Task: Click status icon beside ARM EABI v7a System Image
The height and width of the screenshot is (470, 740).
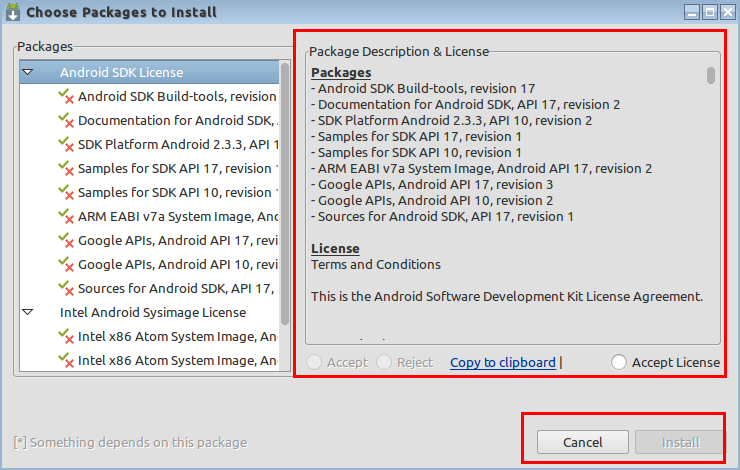Action: coord(66,217)
